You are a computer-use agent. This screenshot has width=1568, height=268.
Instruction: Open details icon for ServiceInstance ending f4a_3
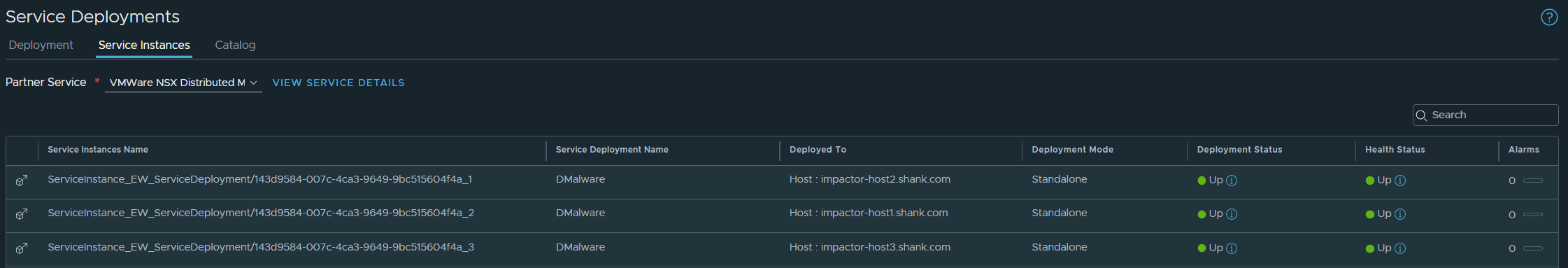pyautogui.click(x=22, y=248)
